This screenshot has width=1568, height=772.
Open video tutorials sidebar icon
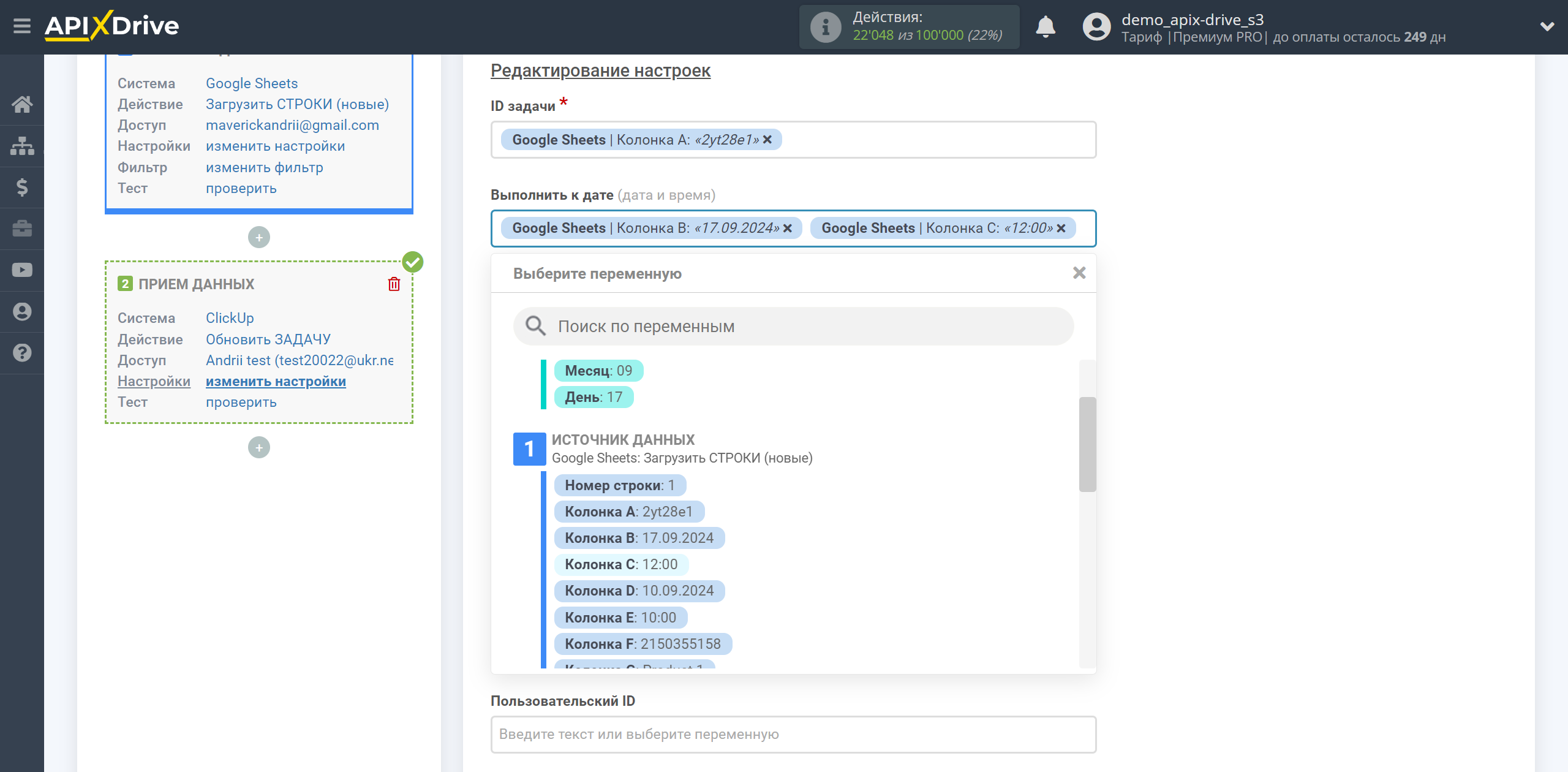(22, 270)
